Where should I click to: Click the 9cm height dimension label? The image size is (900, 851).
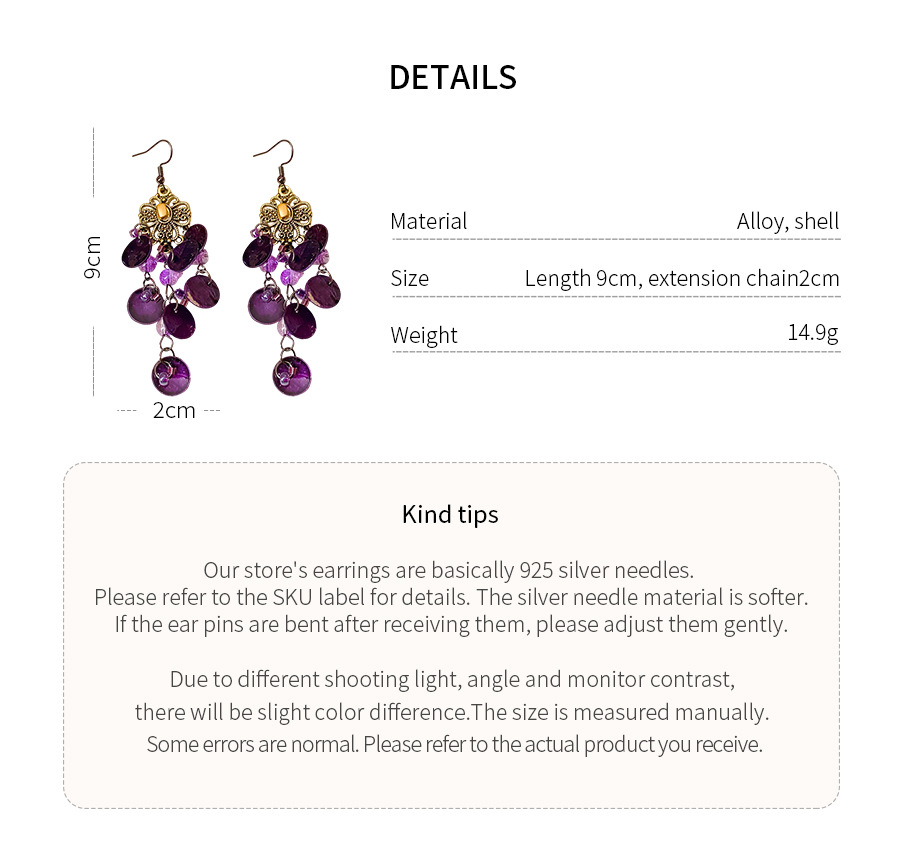[93, 257]
